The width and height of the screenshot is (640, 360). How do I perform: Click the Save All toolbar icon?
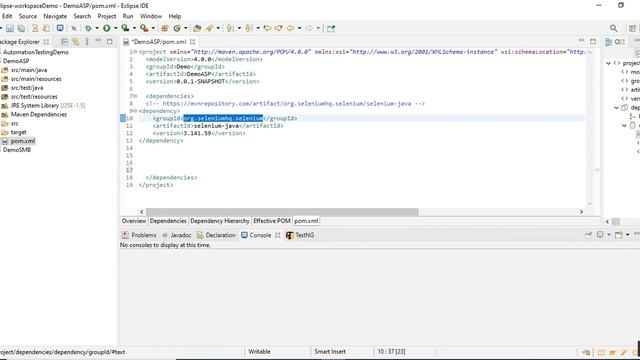coord(21,28)
